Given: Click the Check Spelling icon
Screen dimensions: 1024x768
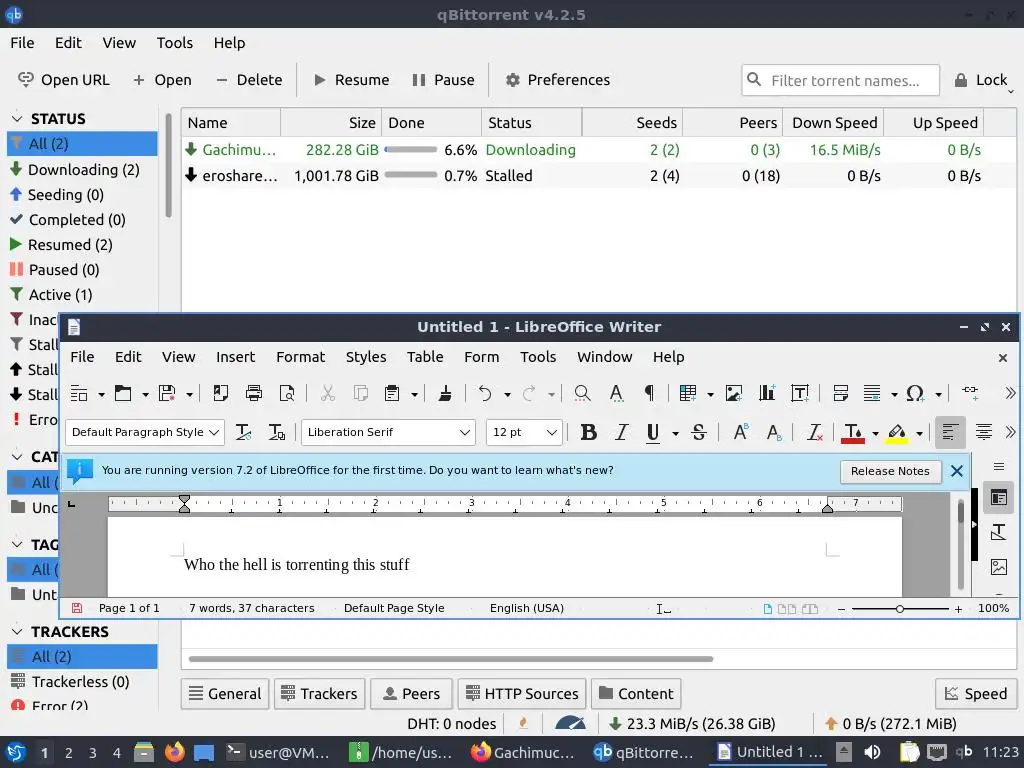Looking at the screenshot, I should click(x=616, y=393).
